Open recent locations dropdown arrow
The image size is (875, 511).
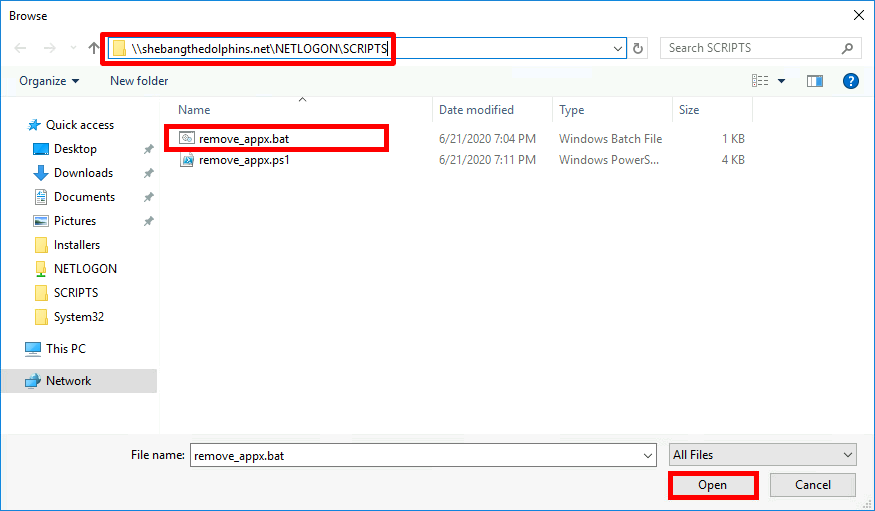tap(73, 48)
